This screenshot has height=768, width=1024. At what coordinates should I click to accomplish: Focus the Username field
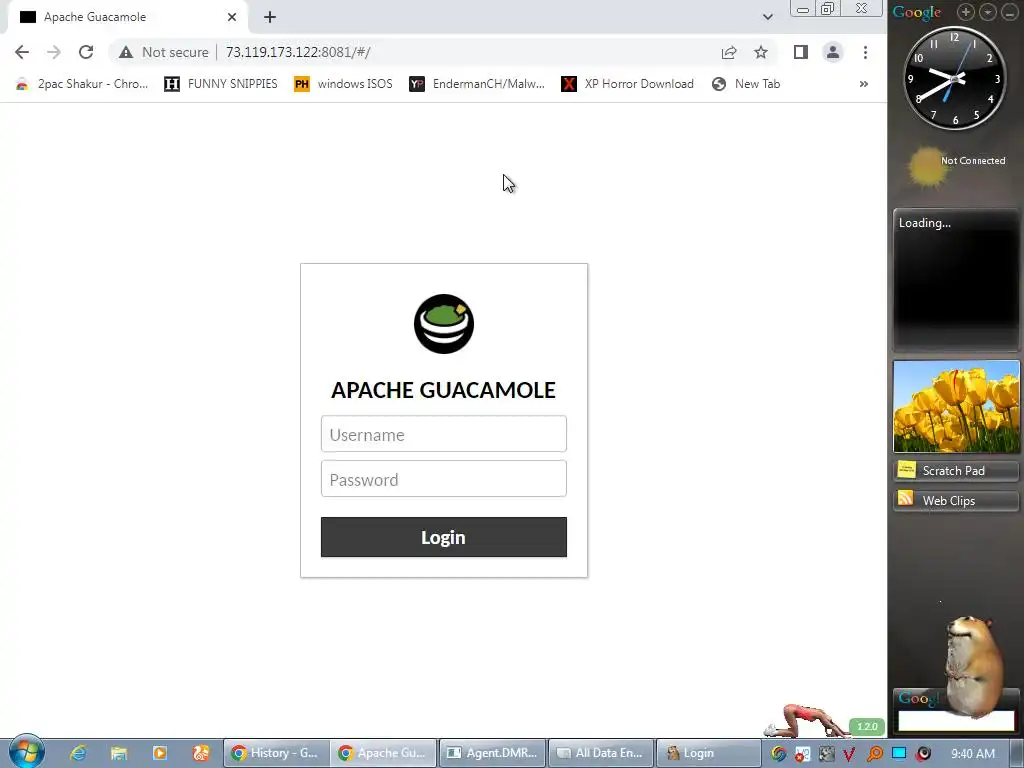(x=443, y=434)
